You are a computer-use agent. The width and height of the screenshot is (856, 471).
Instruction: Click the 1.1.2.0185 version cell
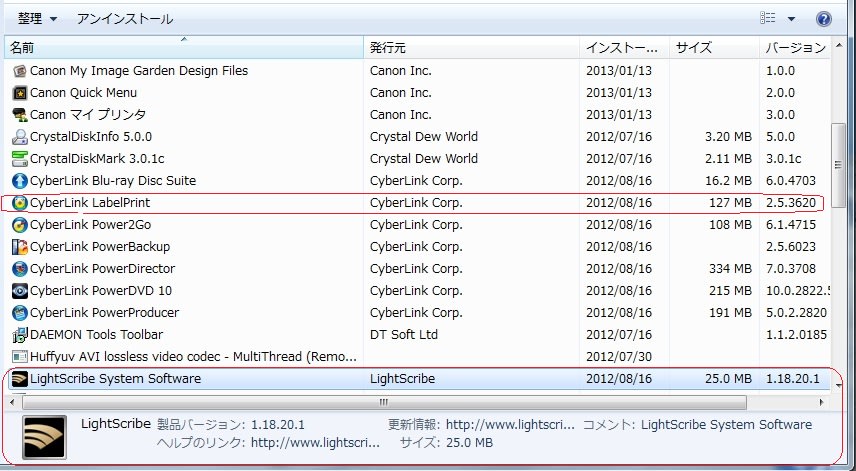click(796, 335)
